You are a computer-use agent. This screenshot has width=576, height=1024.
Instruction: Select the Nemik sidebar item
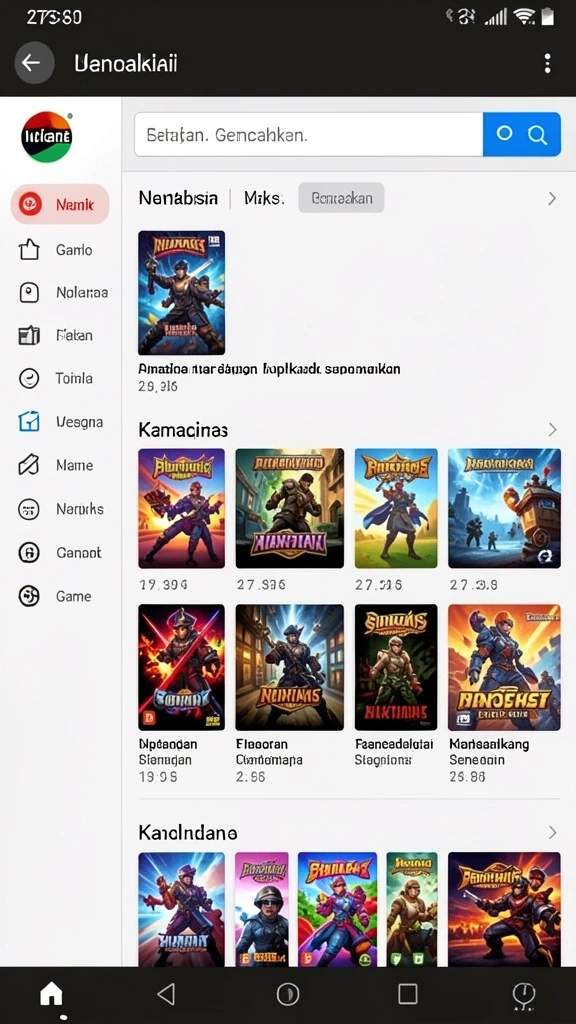(60, 204)
